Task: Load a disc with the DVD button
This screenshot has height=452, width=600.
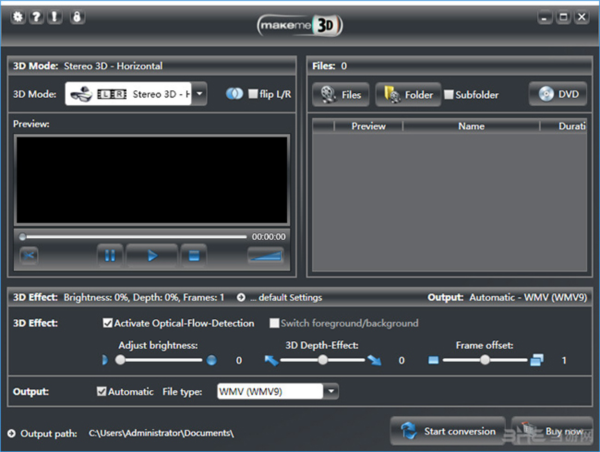Action: [558, 94]
